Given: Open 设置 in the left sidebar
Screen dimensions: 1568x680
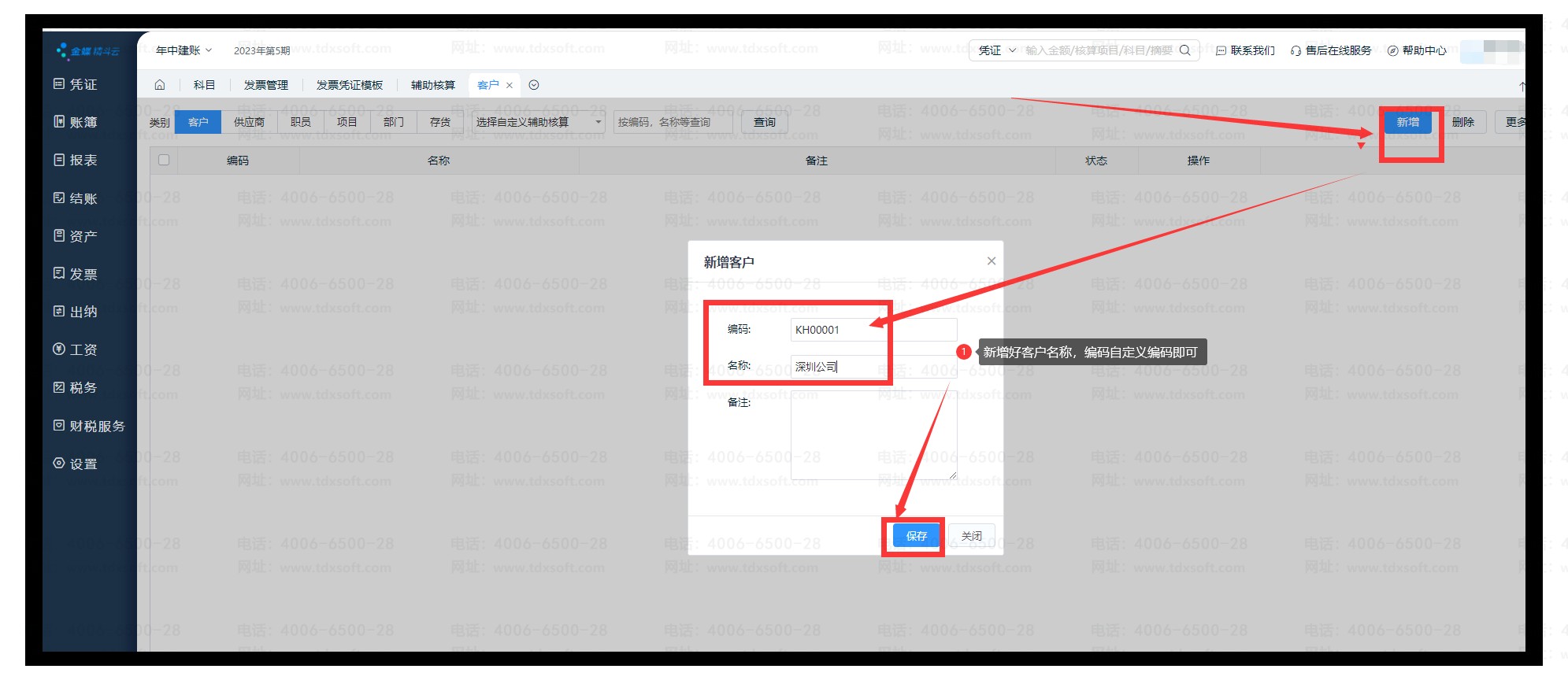Looking at the screenshot, I should click(x=76, y=464).
